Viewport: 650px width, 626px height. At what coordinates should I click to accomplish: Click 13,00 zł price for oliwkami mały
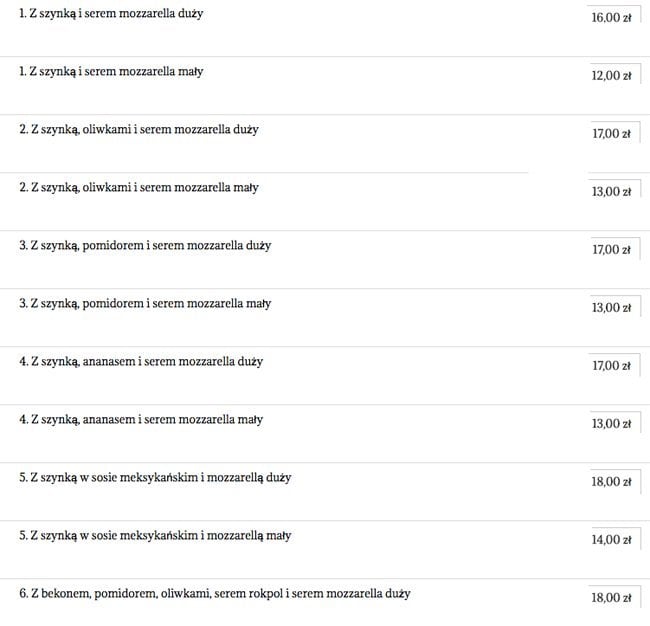point(614,192)
